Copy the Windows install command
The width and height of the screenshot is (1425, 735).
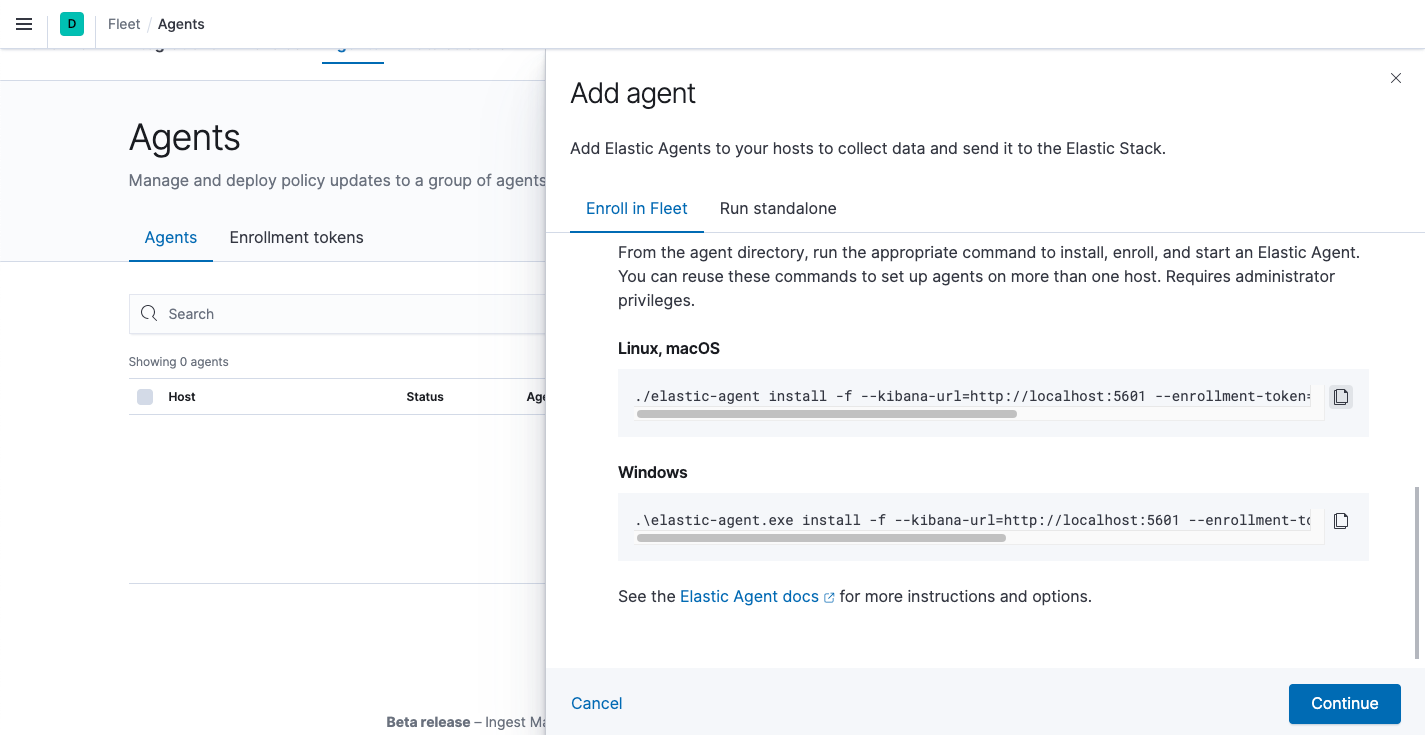[x=1340, y=520]
